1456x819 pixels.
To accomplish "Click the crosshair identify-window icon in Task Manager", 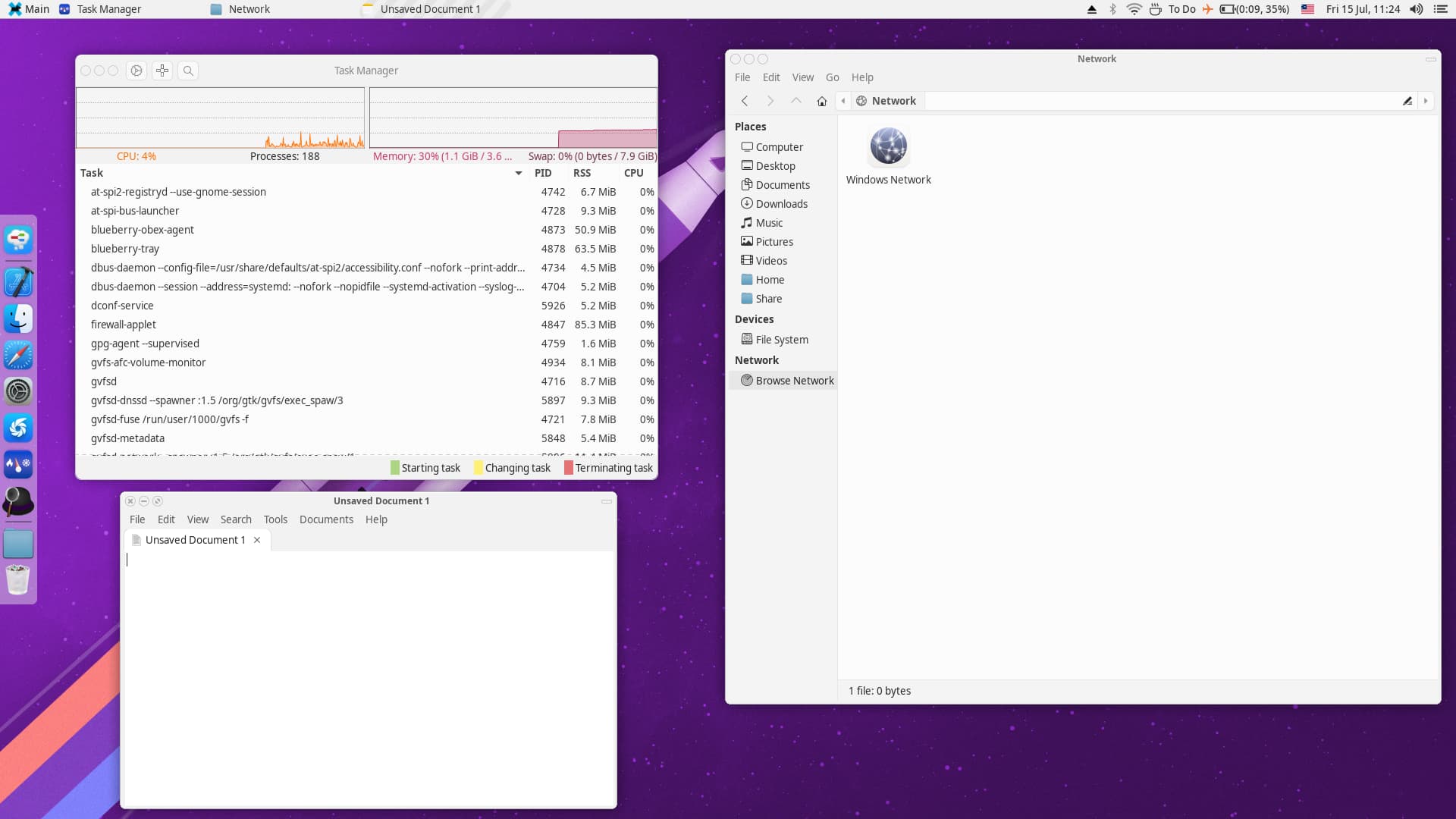I will point(162,71).
